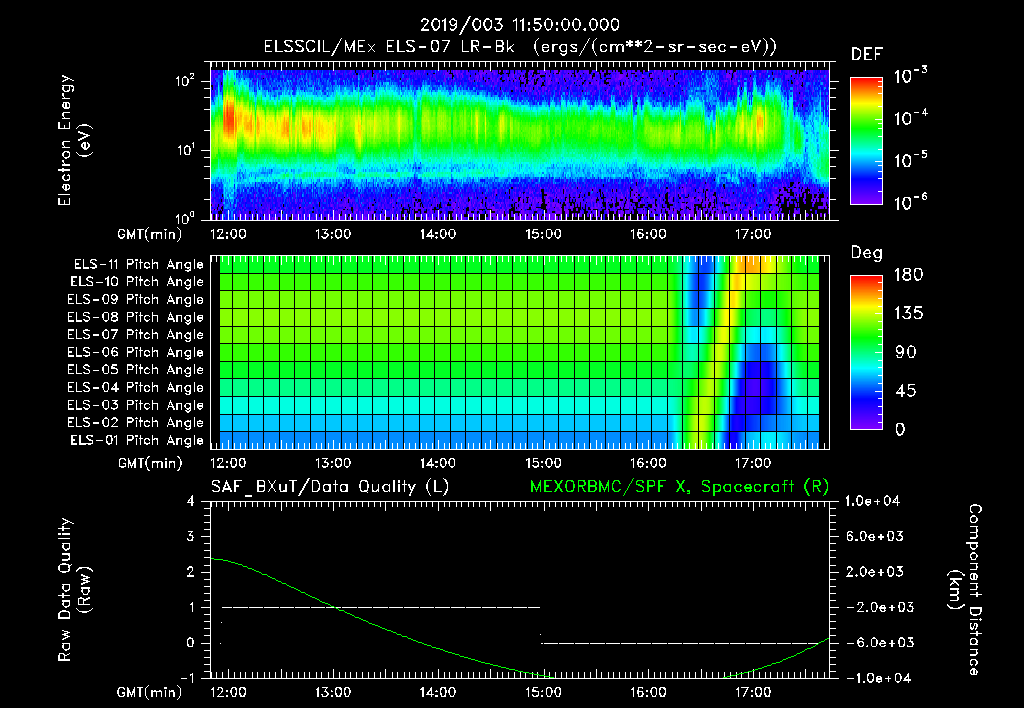Click GMT(min) label under the bottom plot
This screenshot has width=1024, height=708.
150,692
